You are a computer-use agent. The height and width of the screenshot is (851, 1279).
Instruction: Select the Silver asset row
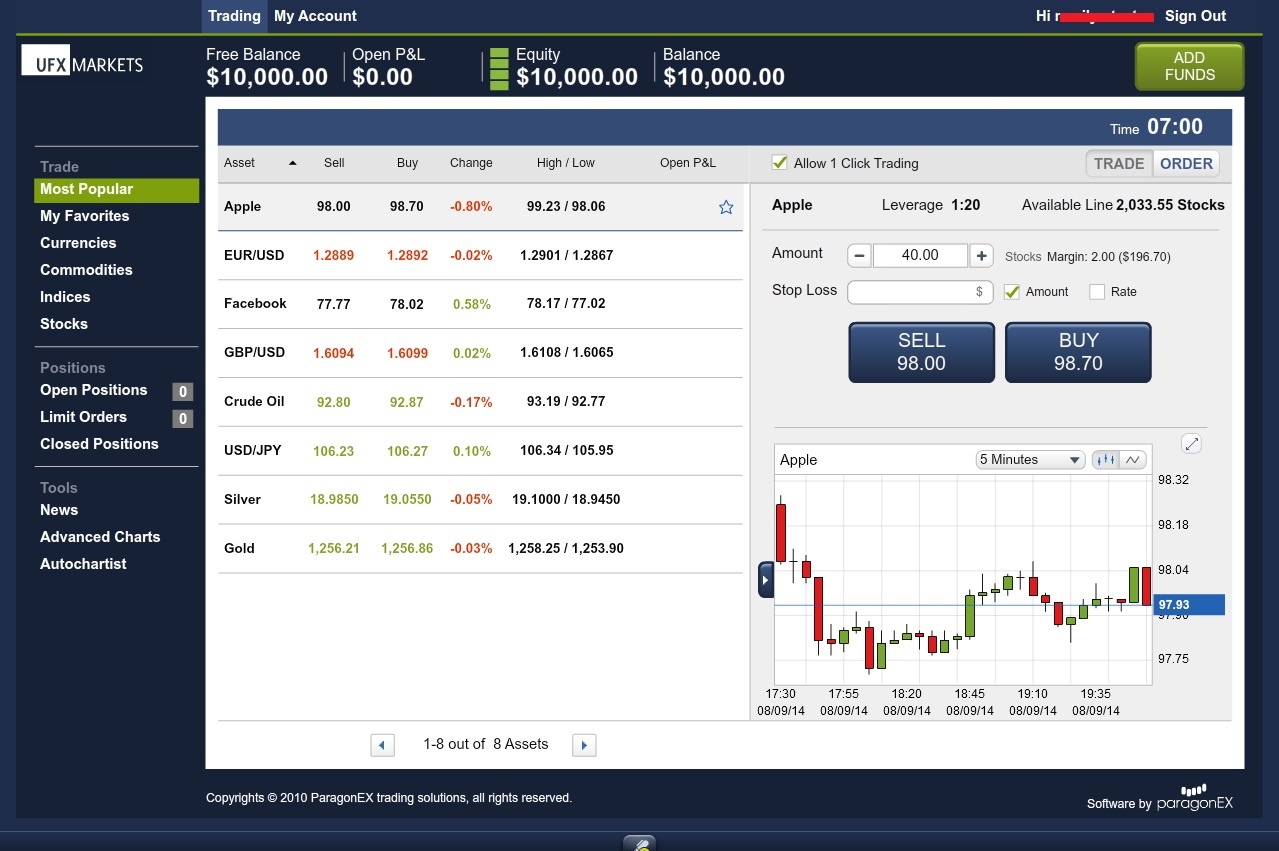(480, 500)
